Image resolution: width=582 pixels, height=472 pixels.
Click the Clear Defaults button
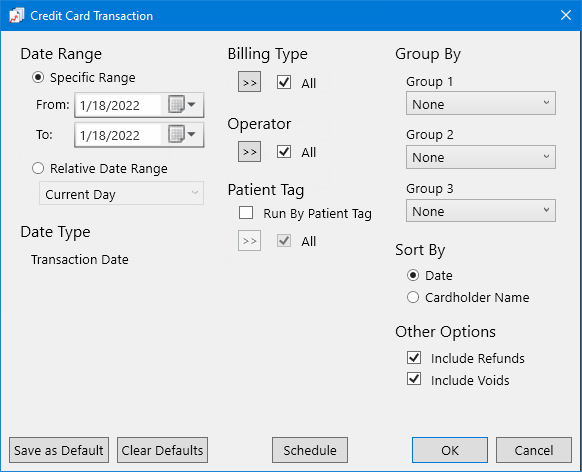pos(162,450)
